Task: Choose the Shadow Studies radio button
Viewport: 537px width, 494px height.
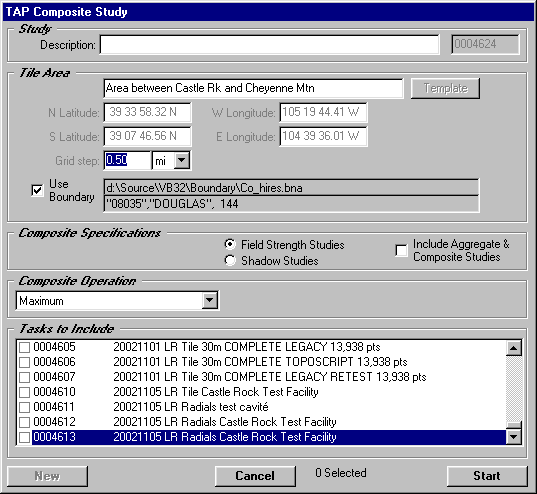Action: click(230, 260)
